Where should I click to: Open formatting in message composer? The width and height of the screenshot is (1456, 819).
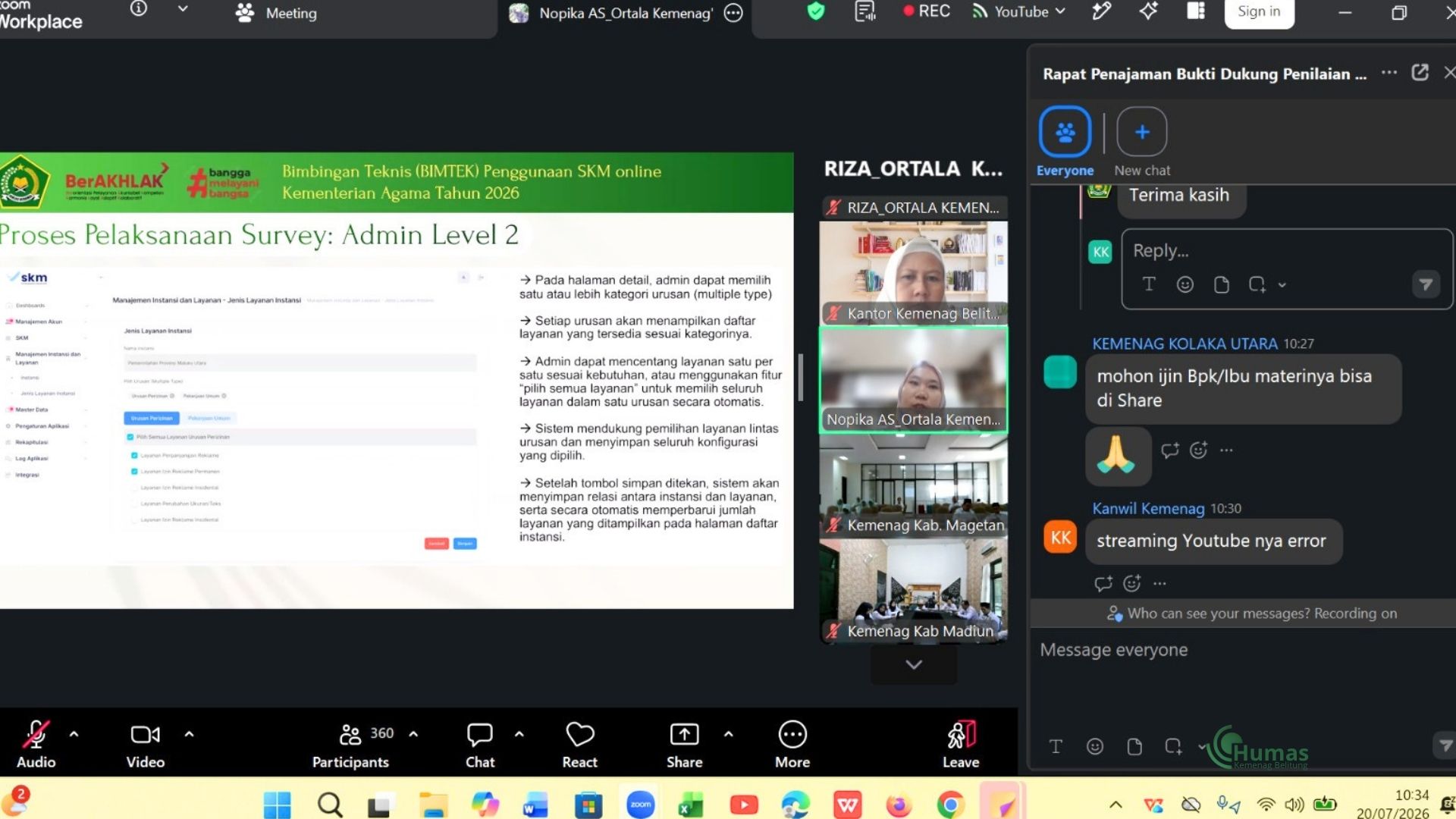click(1056, 746)
